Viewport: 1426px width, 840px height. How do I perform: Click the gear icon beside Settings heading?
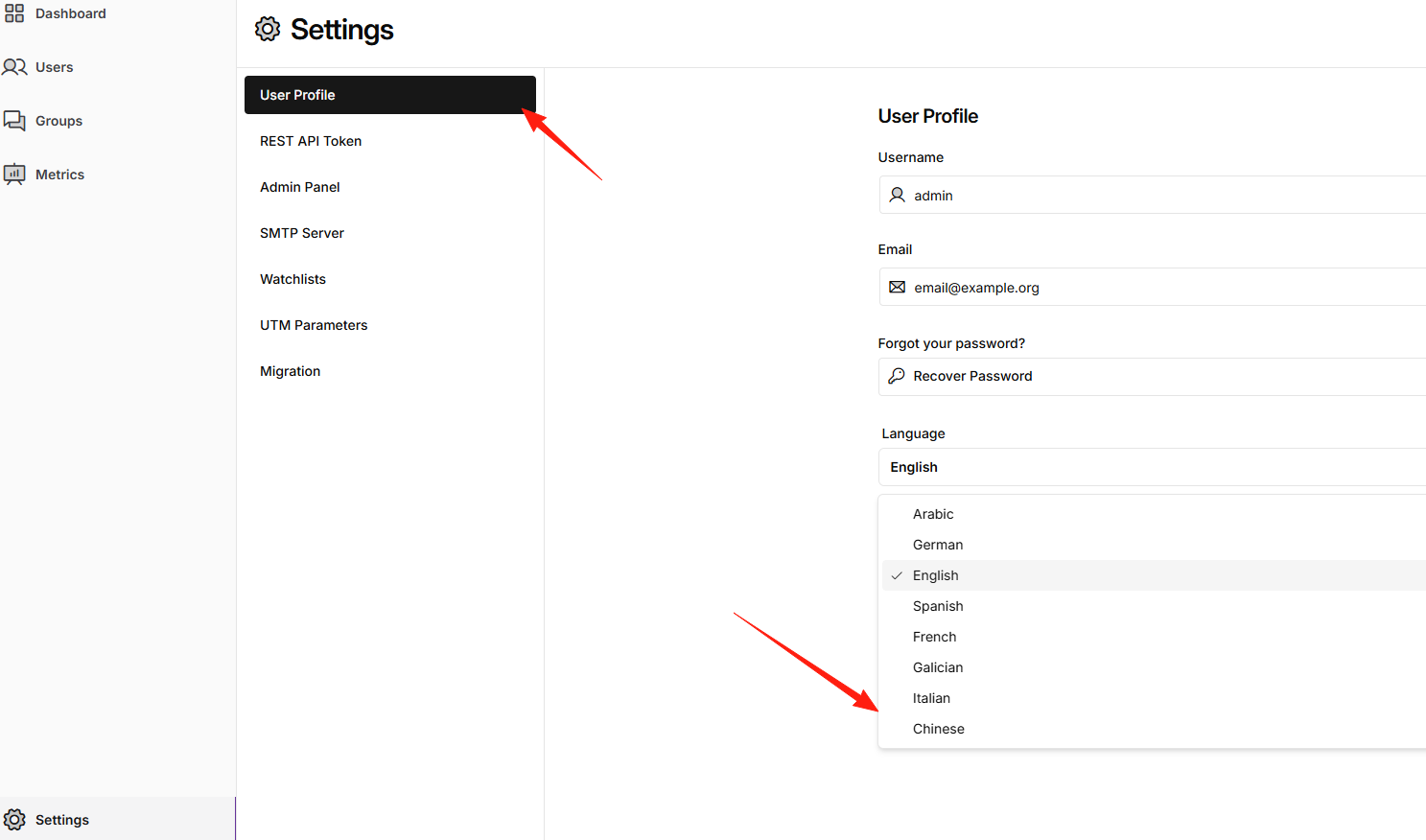pos(268,30)
